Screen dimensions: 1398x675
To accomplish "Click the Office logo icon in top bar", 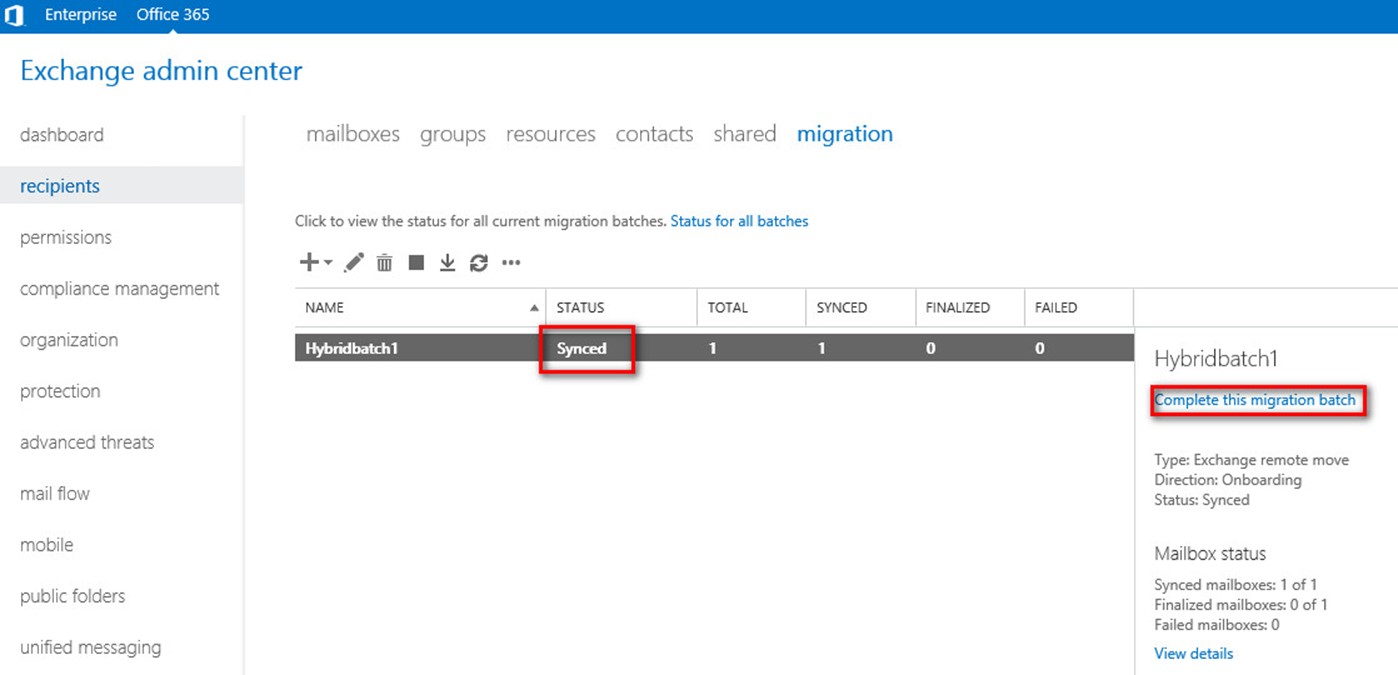I will pos(14,16).
